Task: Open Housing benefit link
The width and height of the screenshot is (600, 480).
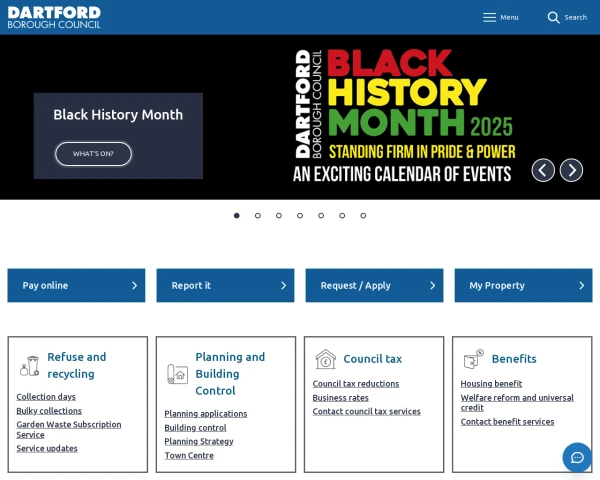Action: [491, 384]
